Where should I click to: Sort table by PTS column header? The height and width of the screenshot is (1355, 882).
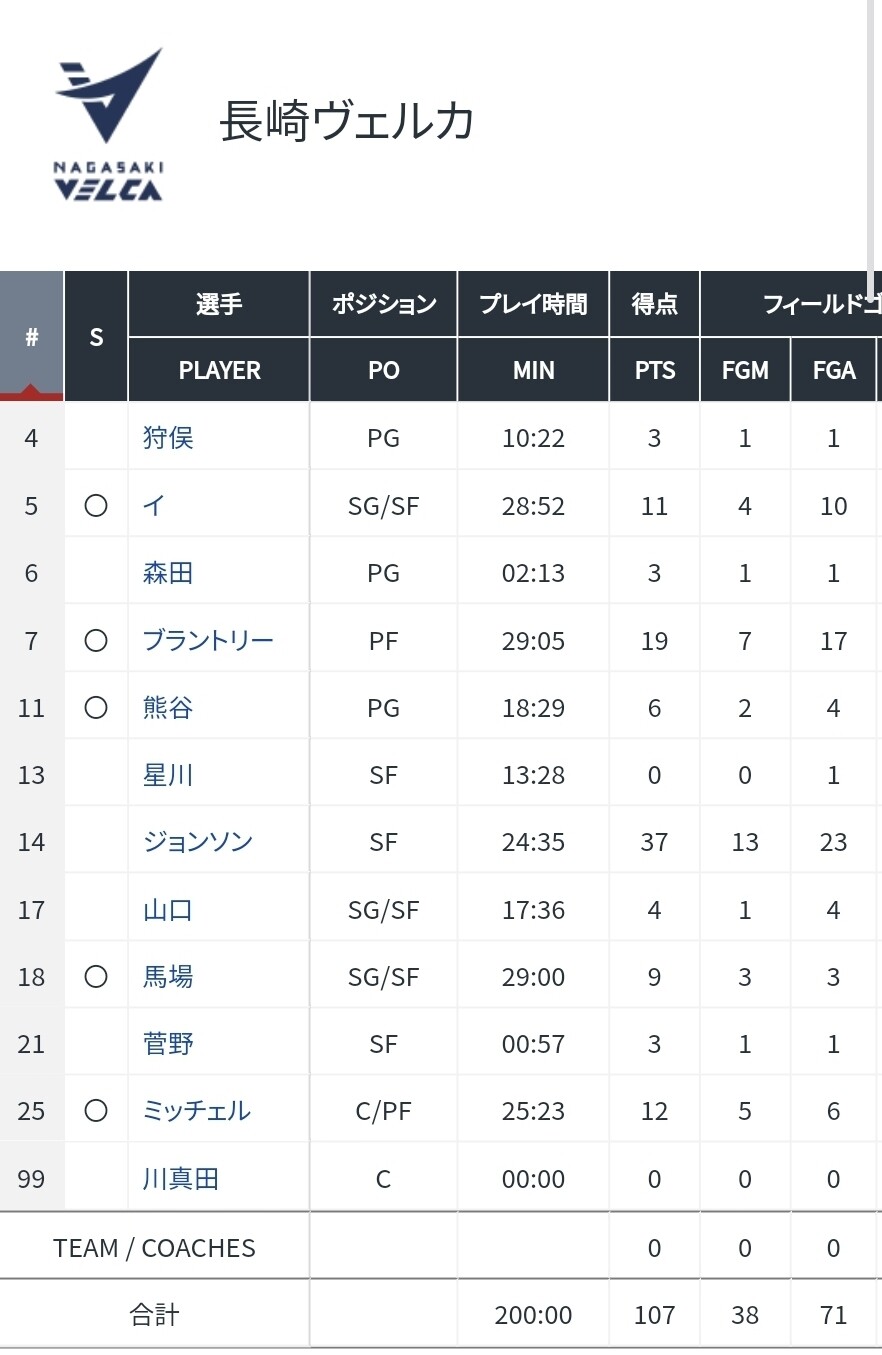click(654, 370)
